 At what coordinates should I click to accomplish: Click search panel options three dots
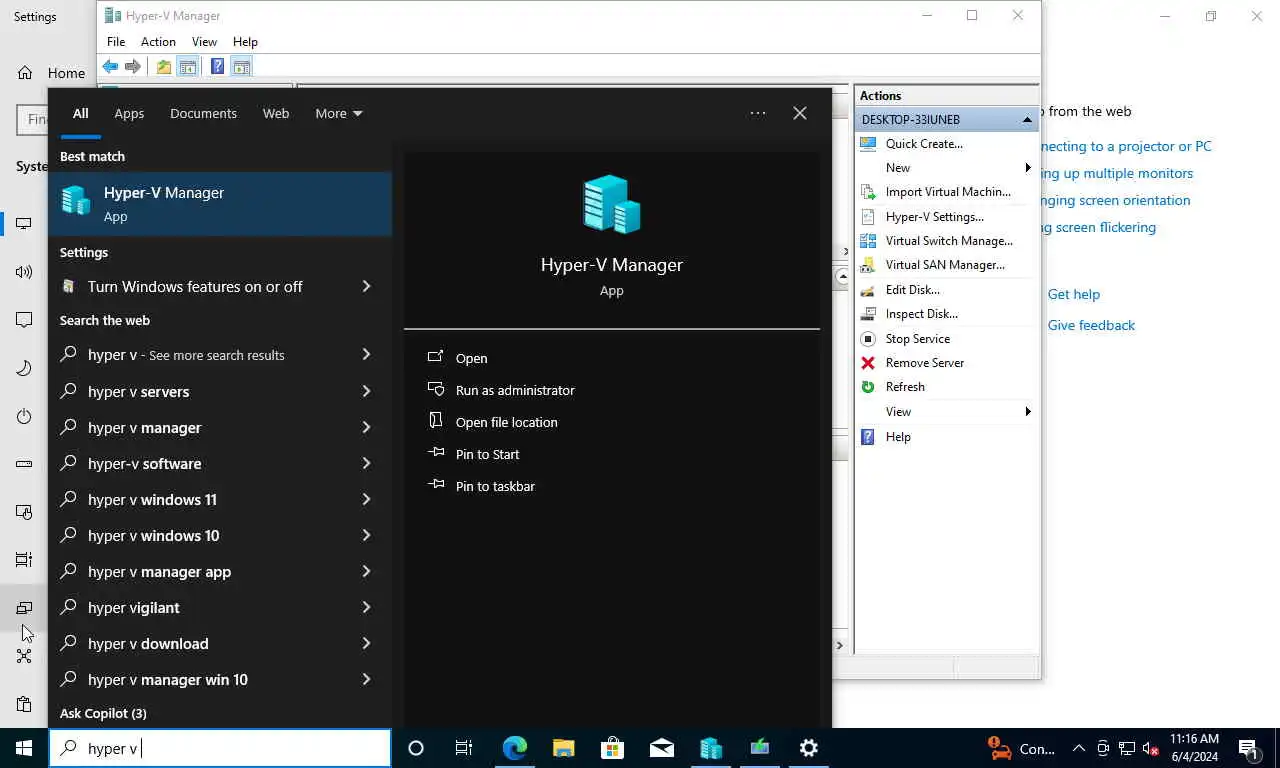[758, 113]
